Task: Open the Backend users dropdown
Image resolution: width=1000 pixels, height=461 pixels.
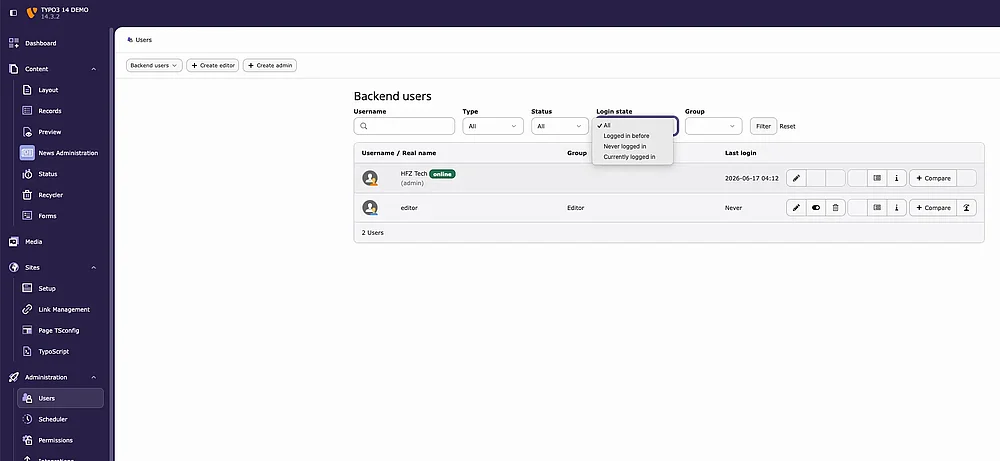Action: tap(154, 66)
